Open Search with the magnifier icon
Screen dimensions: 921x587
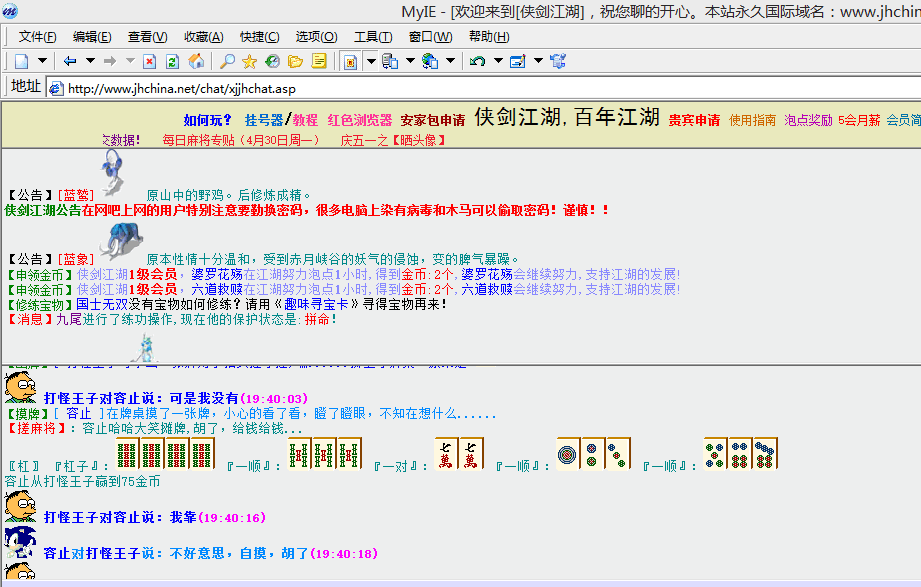click(227, 61)
